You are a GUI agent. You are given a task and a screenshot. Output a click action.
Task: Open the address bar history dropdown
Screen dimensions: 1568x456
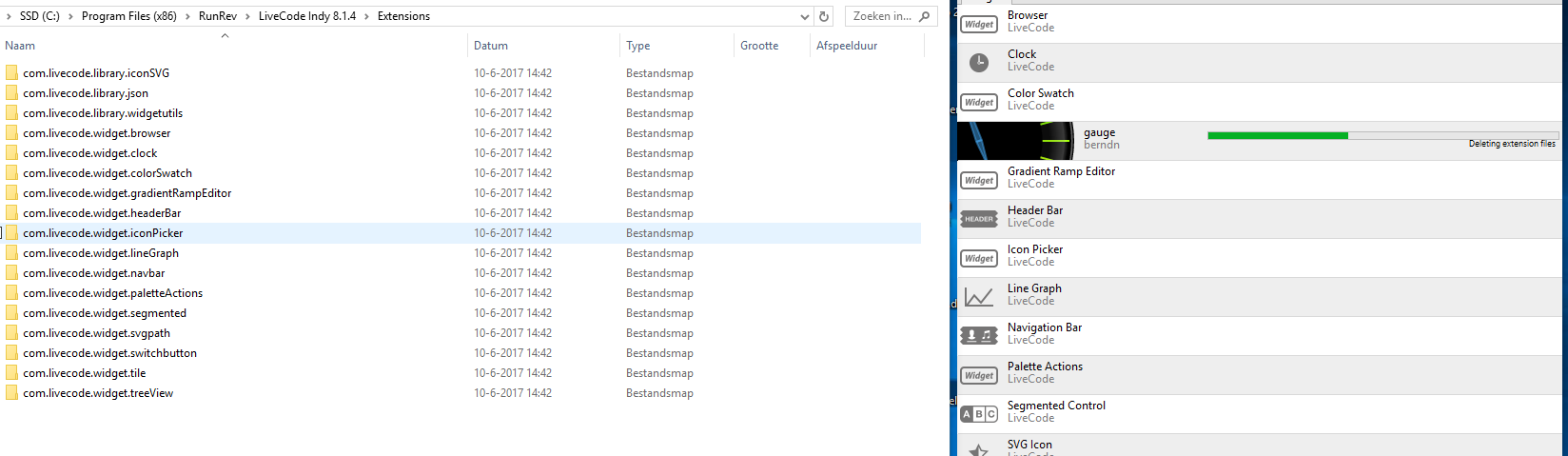805,16
